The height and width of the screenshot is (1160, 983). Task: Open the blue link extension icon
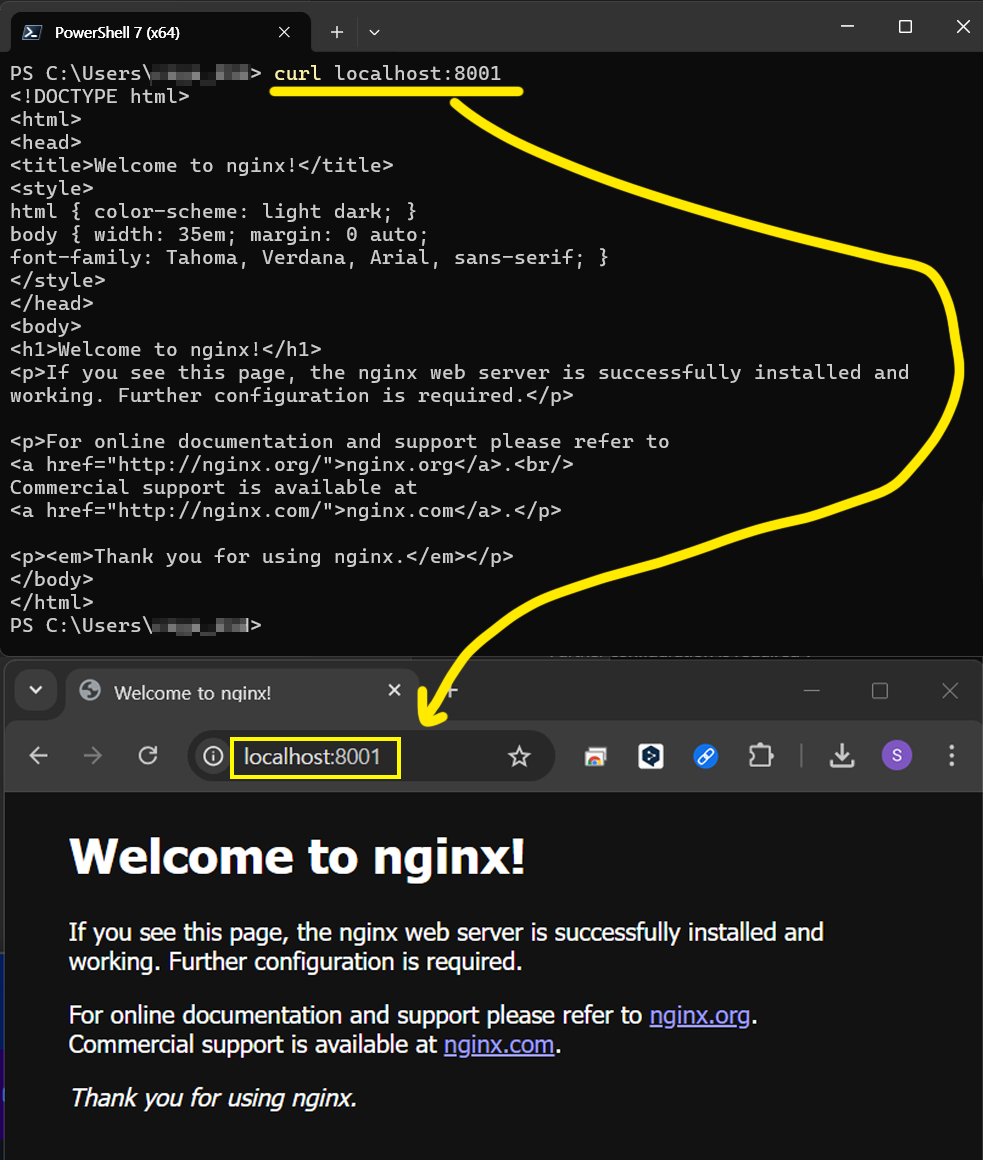pos(706,756)
